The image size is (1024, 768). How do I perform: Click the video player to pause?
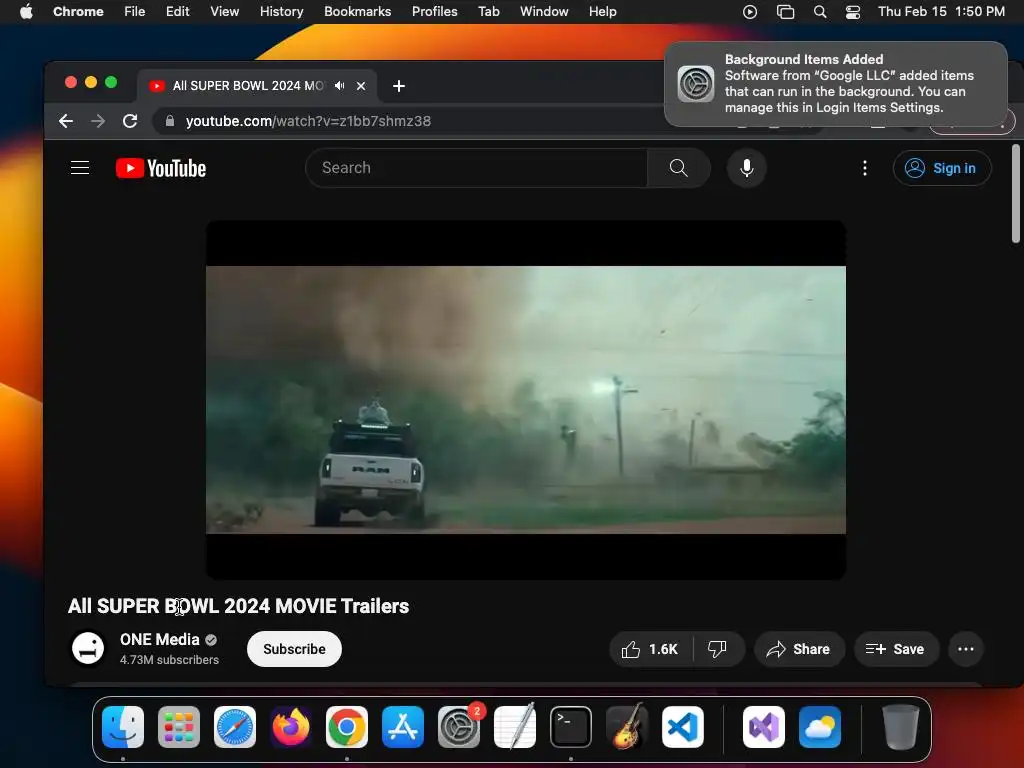(526, 400)
